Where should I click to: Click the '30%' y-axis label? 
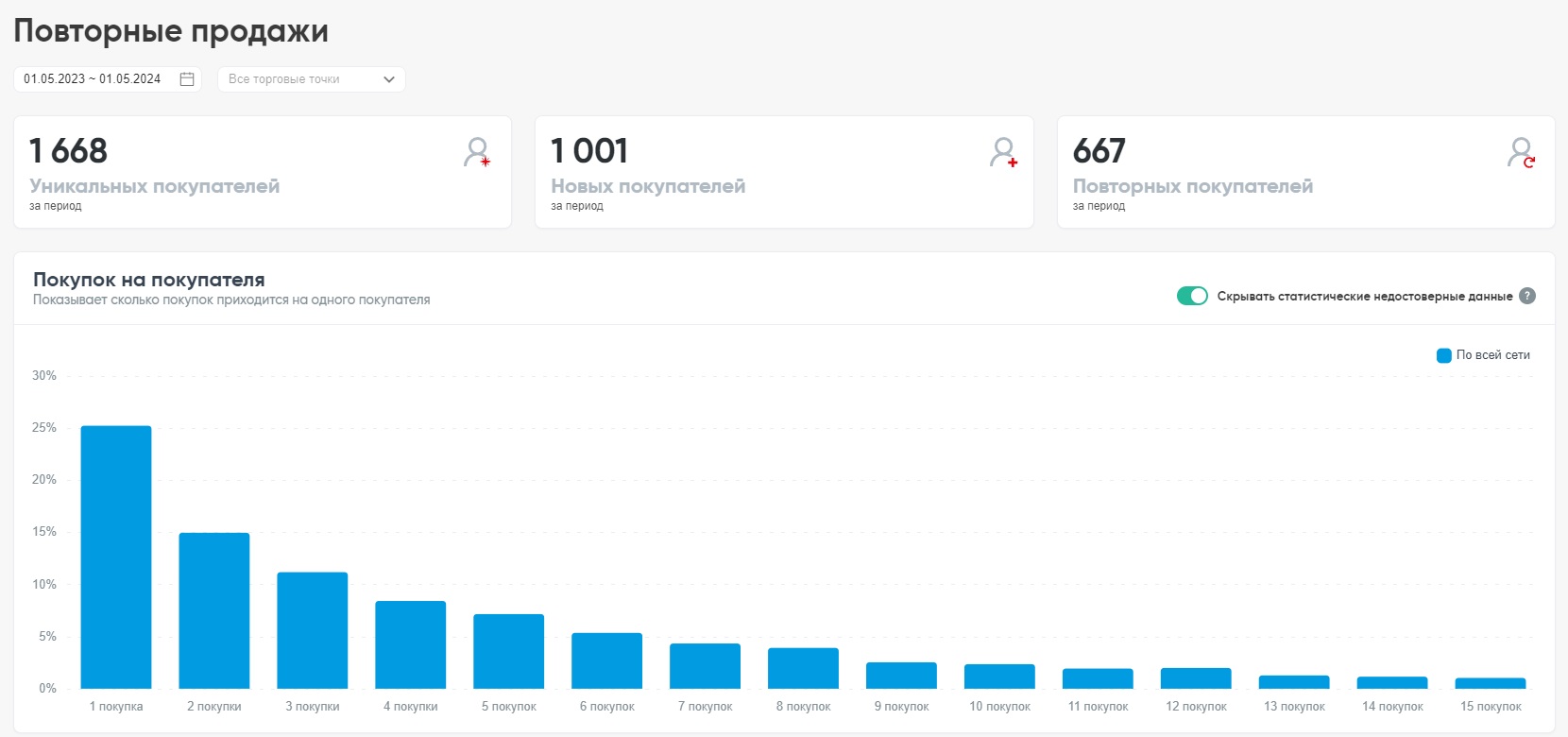pos(44,376)
